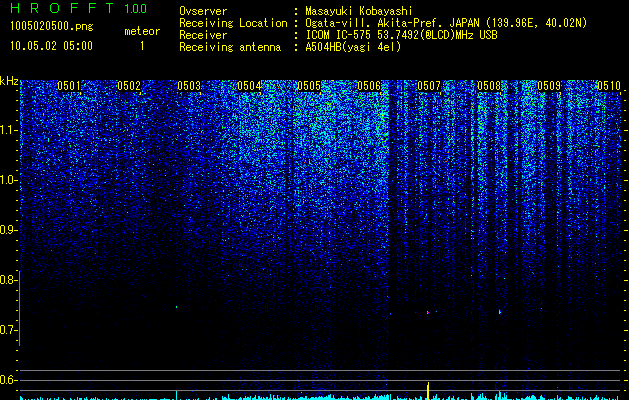Click the 0502 time marker
Image resolution: width=629 pixels, height=400 pixels.
pyautogui.click(x=129, y=86)
